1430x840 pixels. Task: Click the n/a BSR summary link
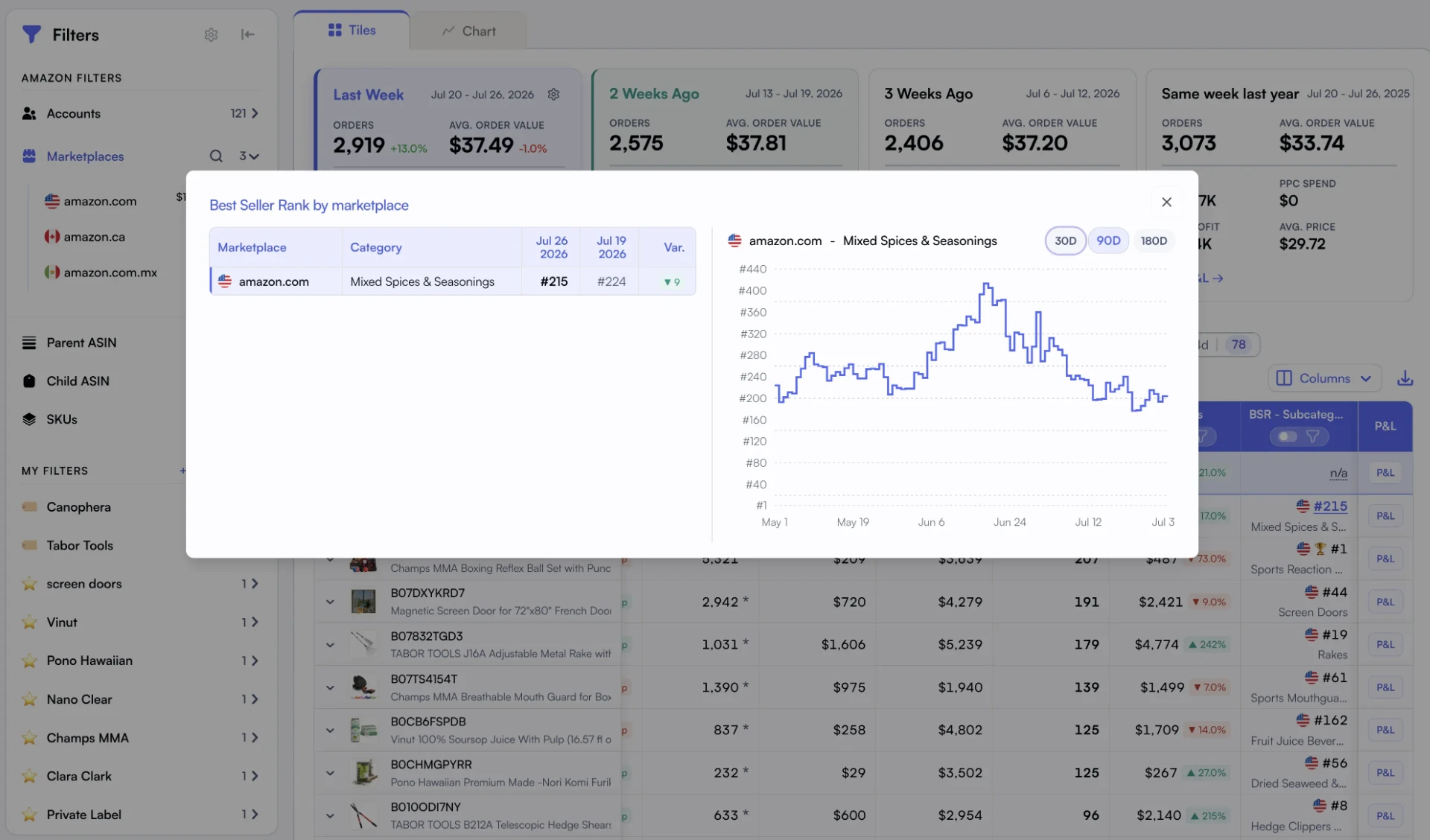coord(1338,473)
